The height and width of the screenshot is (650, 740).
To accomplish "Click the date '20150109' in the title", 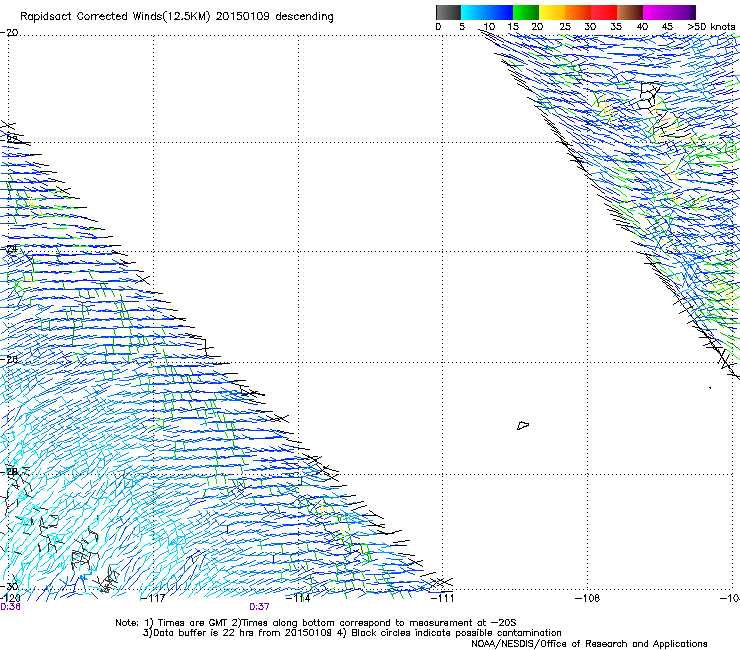I will pyautogui.click(x=243, y=16).
